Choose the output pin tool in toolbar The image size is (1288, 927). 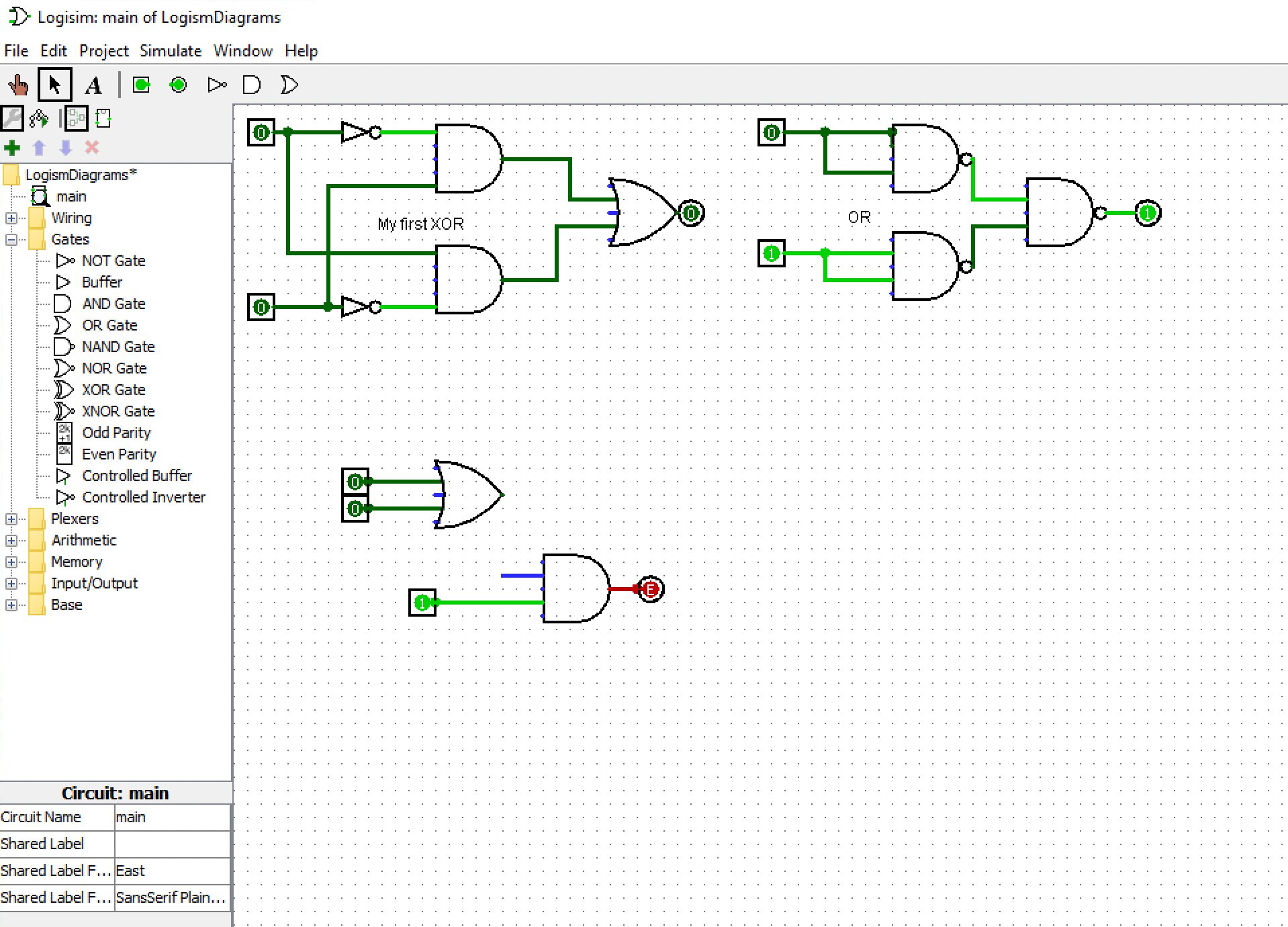coord(178,85)
